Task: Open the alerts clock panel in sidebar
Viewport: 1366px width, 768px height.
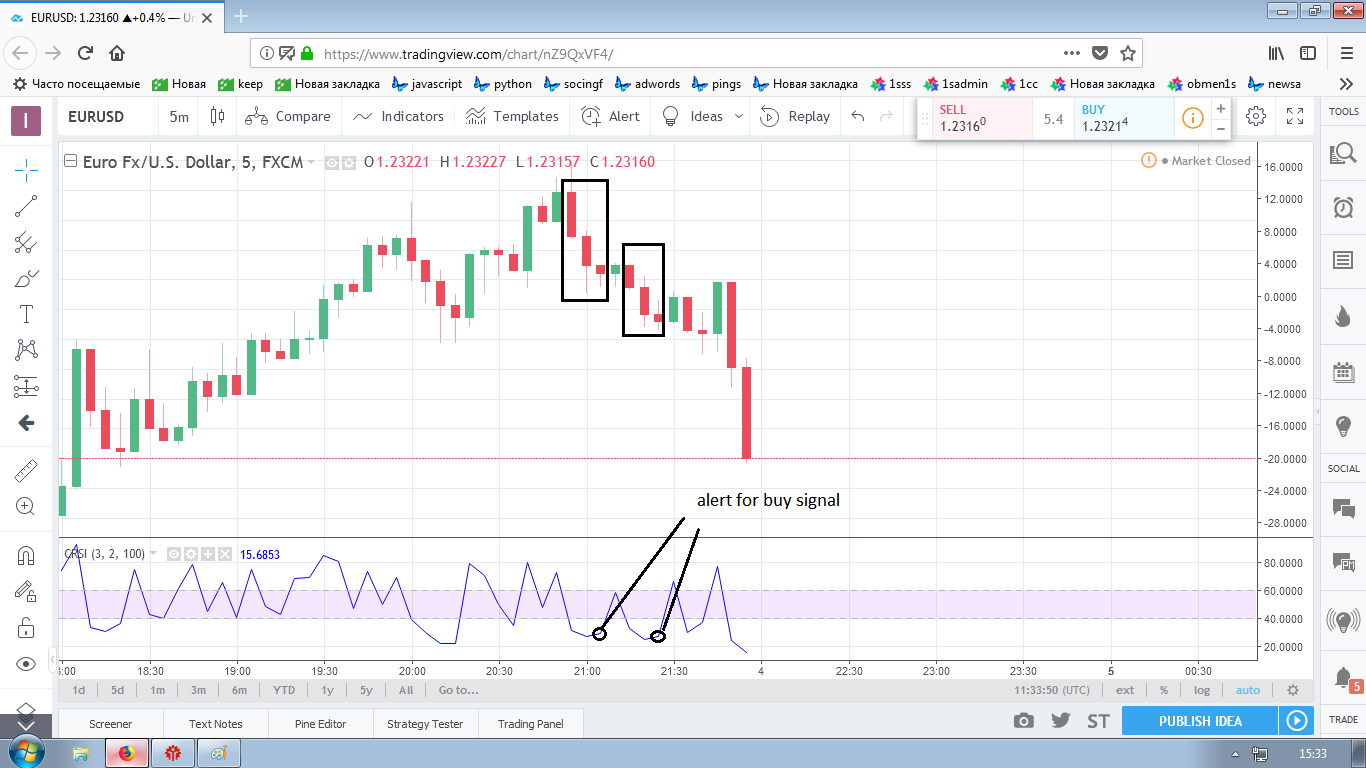Action: 1343,207
